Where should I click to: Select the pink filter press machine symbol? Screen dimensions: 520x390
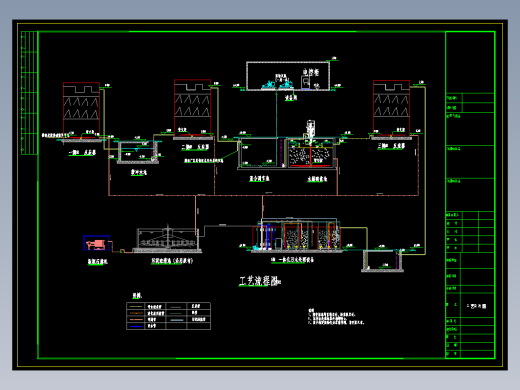pos(96,244)
